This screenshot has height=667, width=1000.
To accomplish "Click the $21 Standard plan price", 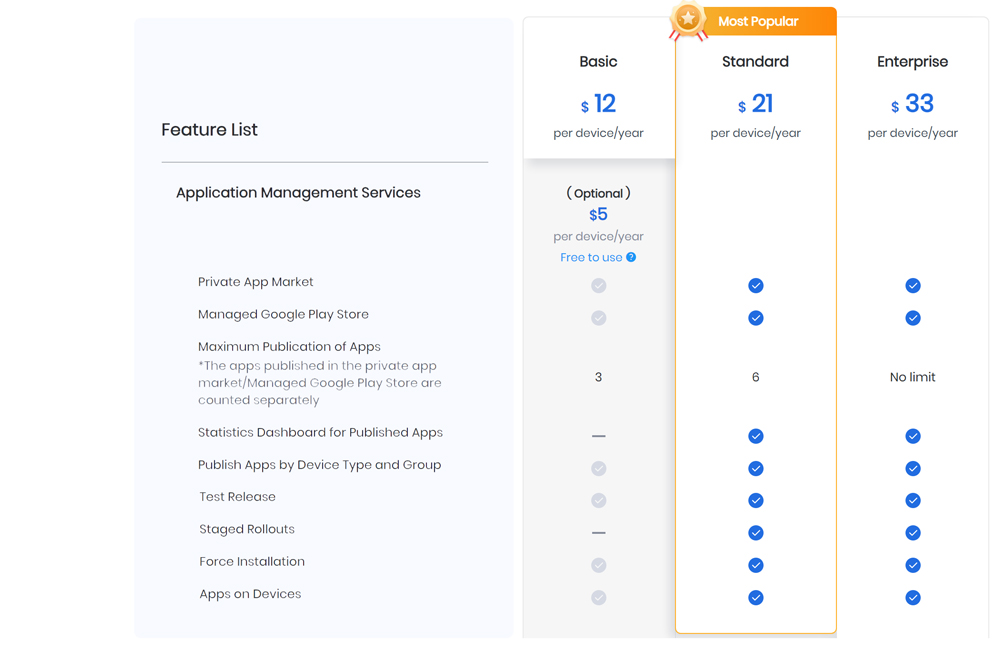I will click(x=755, y=104).
